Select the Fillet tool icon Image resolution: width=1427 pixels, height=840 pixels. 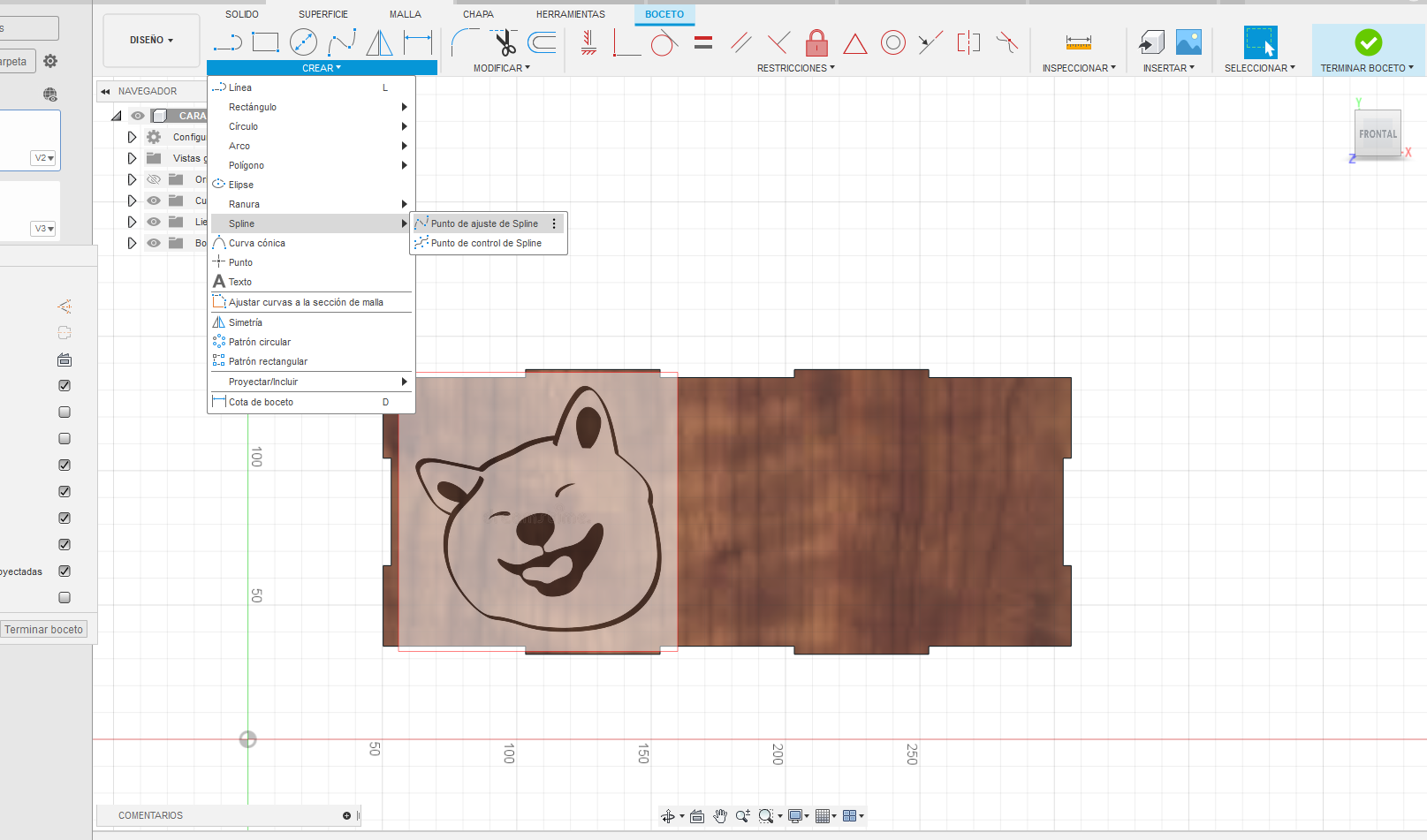(x=465, y=42)
